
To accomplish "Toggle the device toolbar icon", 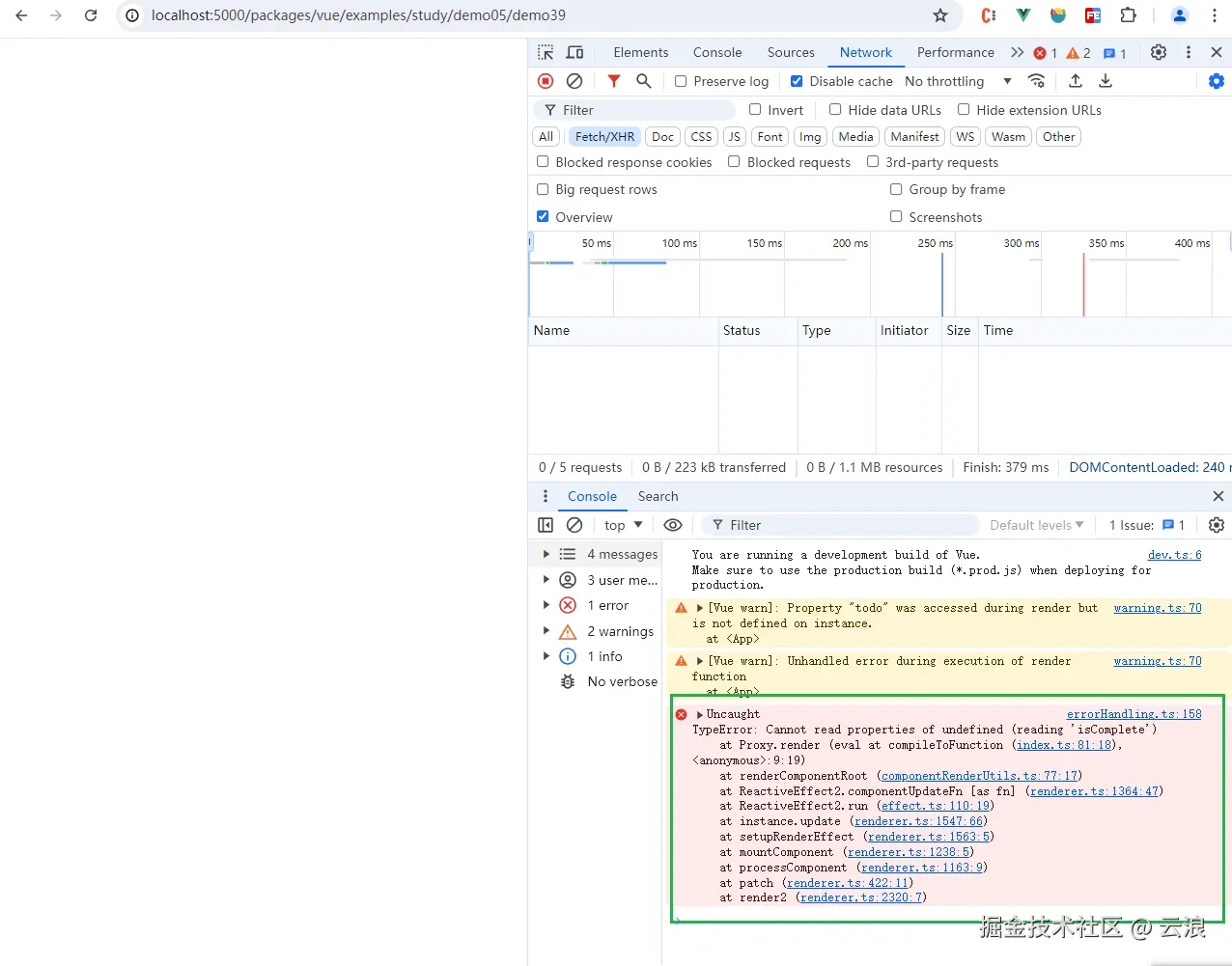I will point(575,52).
